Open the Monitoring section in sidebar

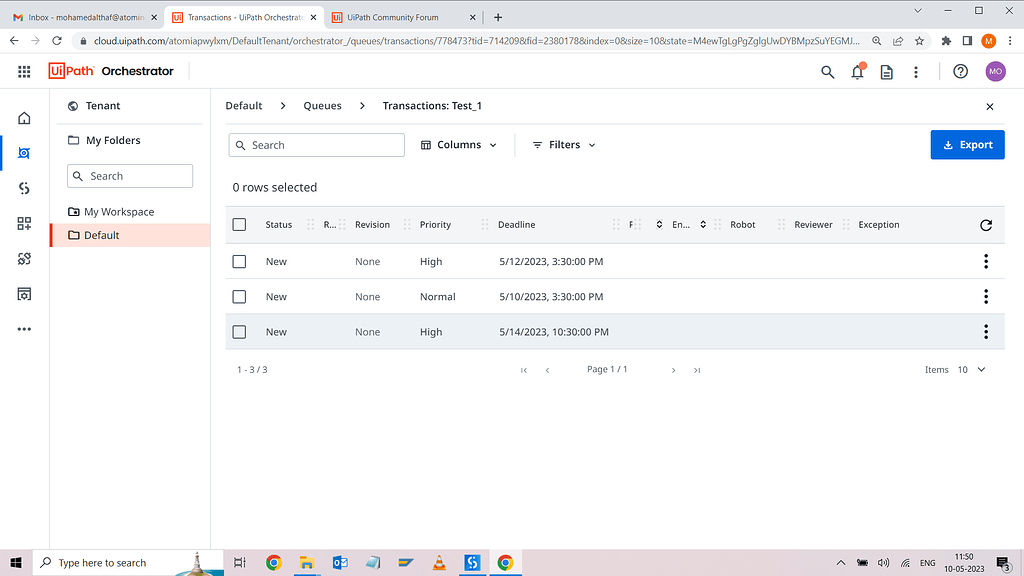coord(24,293)
